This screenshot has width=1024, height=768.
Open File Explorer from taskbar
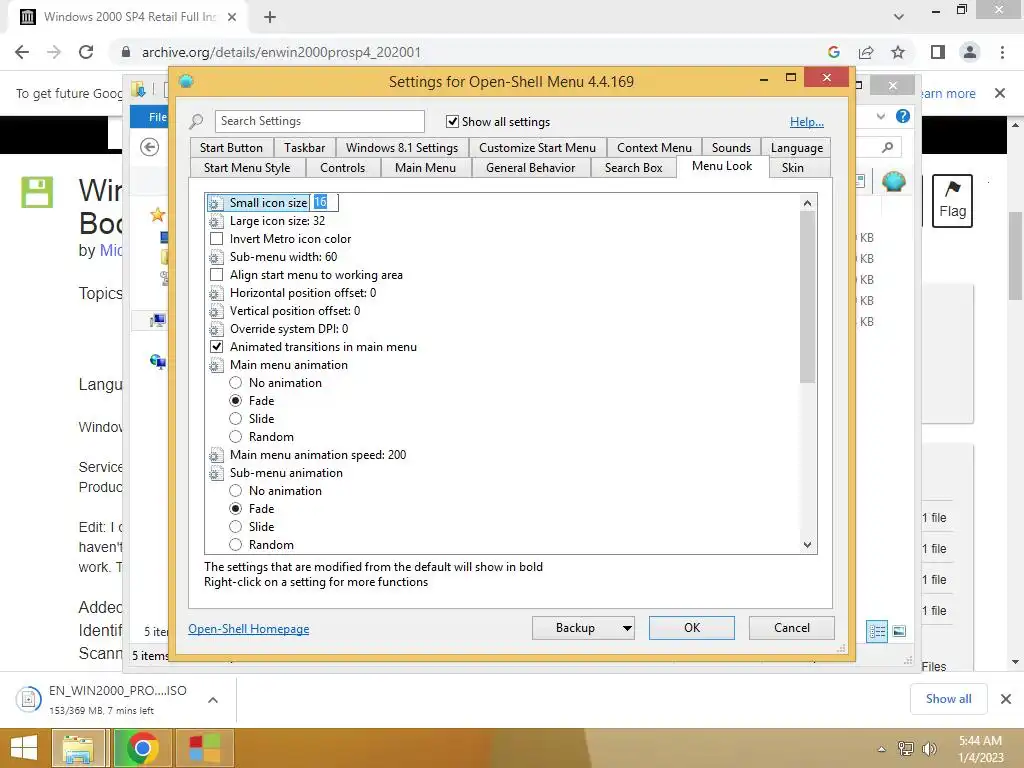coord(78,748)
